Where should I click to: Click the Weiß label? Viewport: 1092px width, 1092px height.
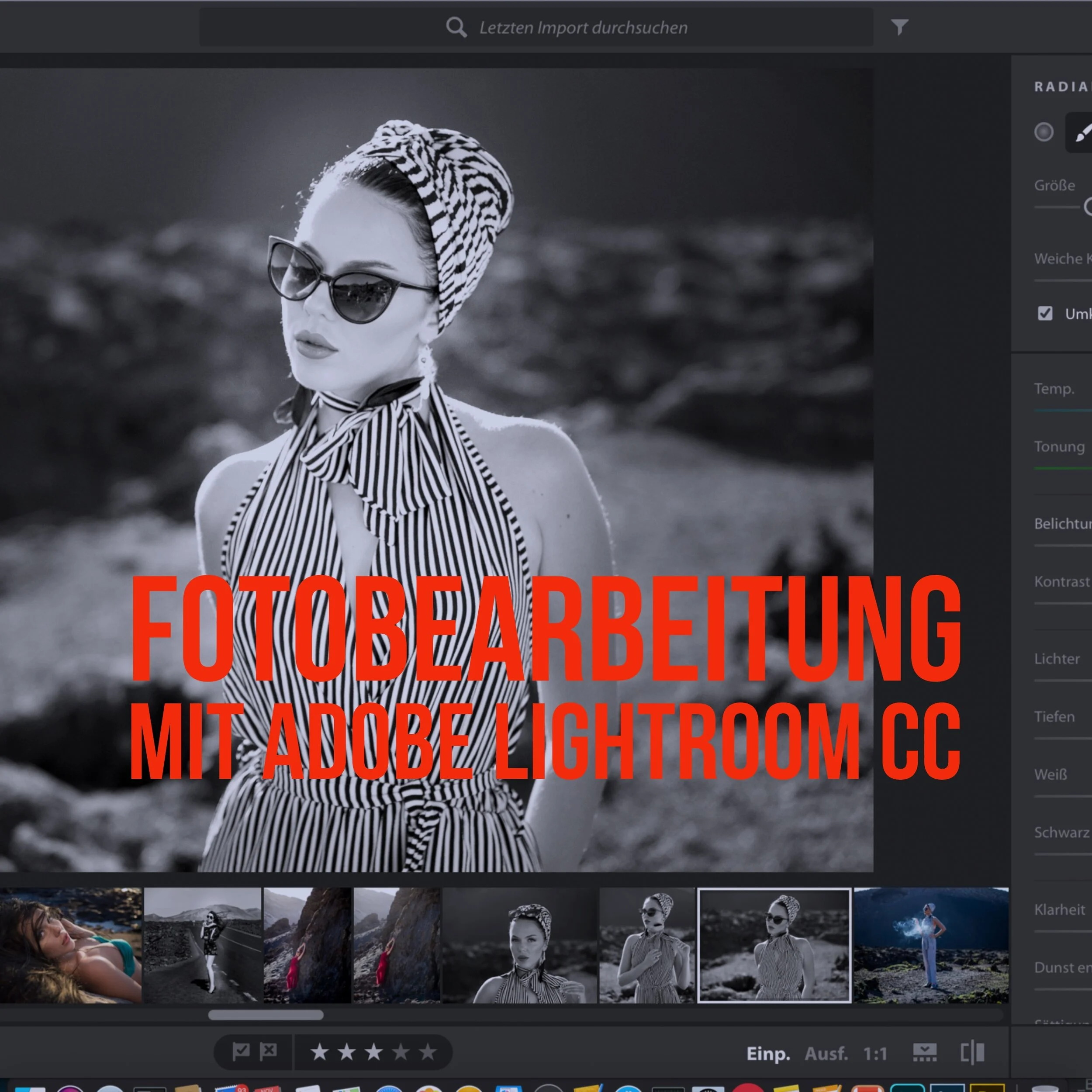point(1050,774)
